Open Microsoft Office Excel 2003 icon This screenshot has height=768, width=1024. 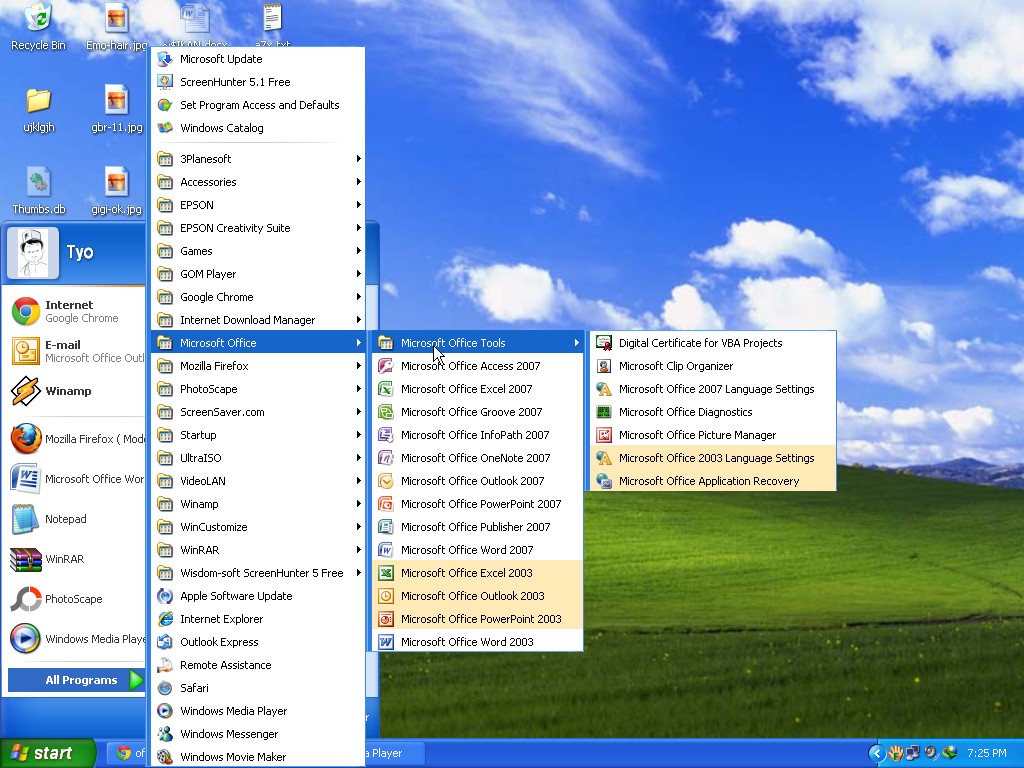click(x=386, y=573)
